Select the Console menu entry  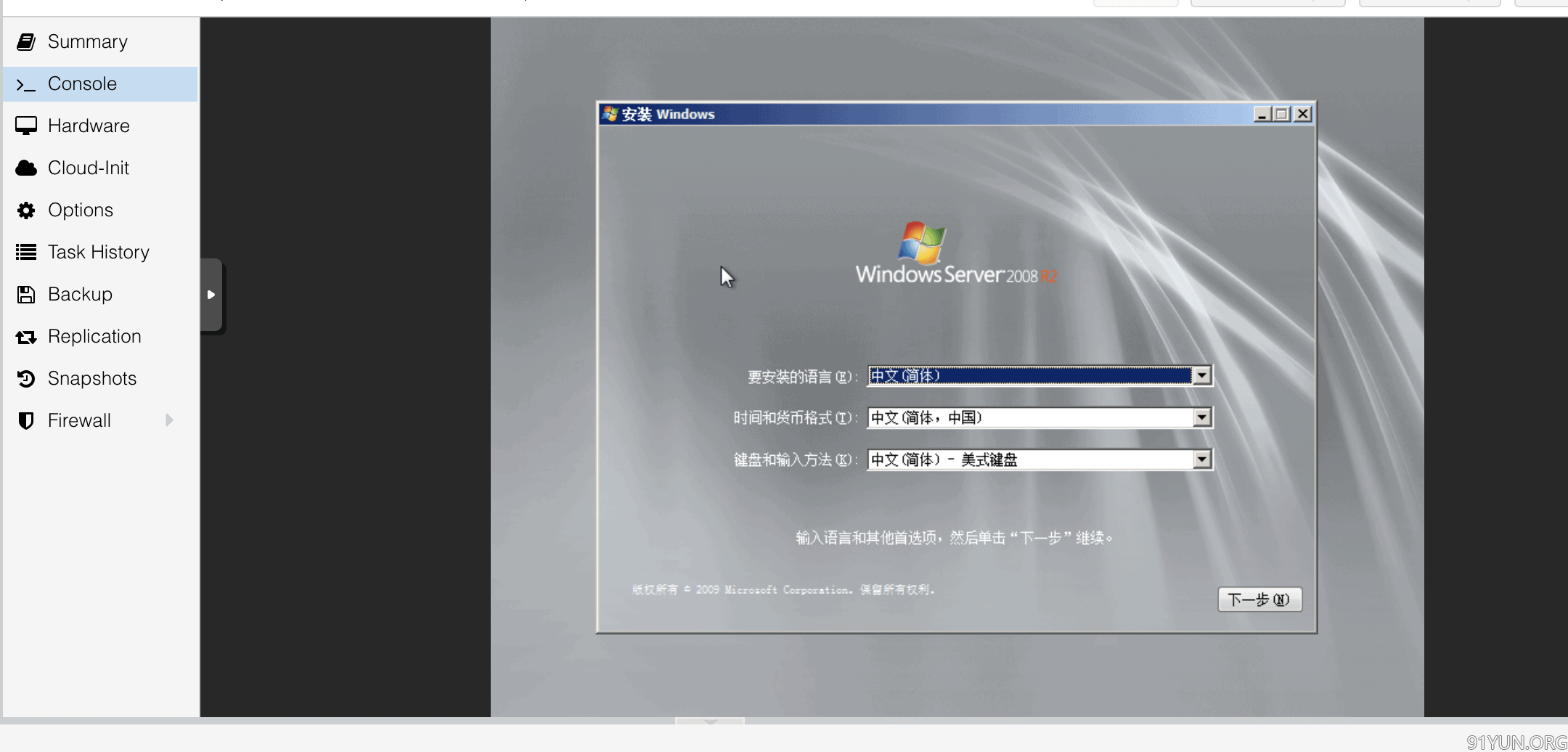[x=100, y=84]
